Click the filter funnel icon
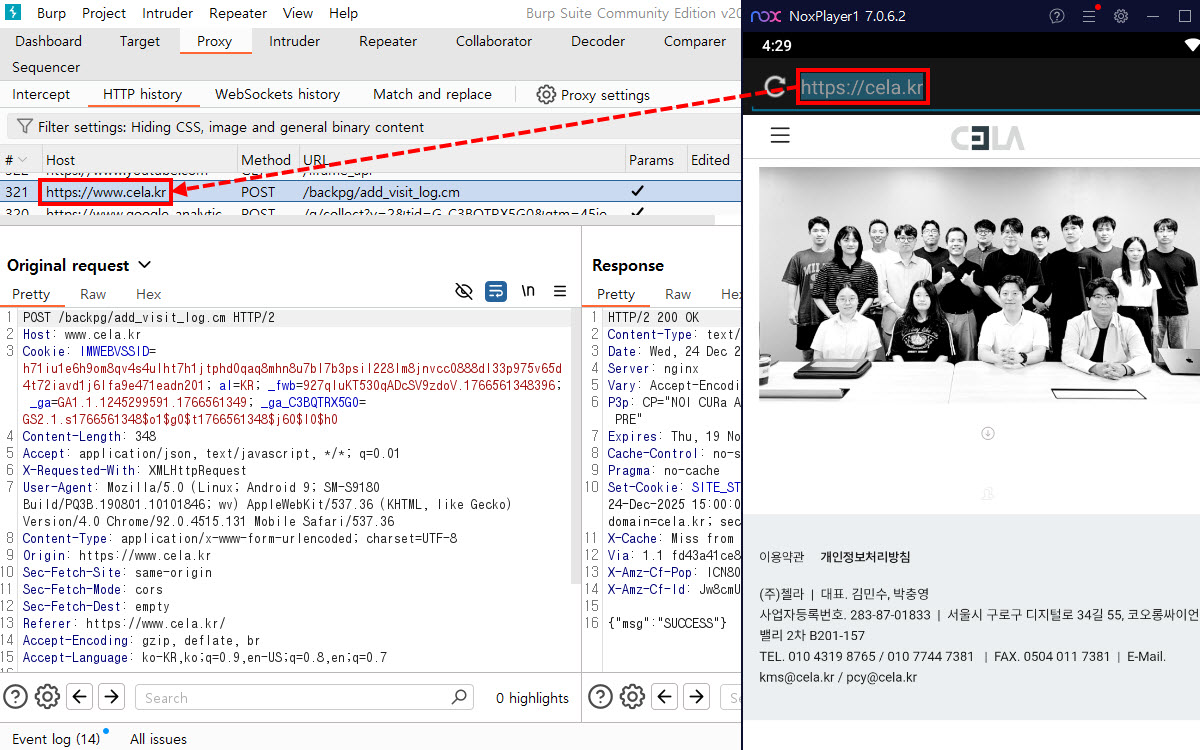Image resolution: width=1200 pixels, height=750 pixels. point(24,127)
